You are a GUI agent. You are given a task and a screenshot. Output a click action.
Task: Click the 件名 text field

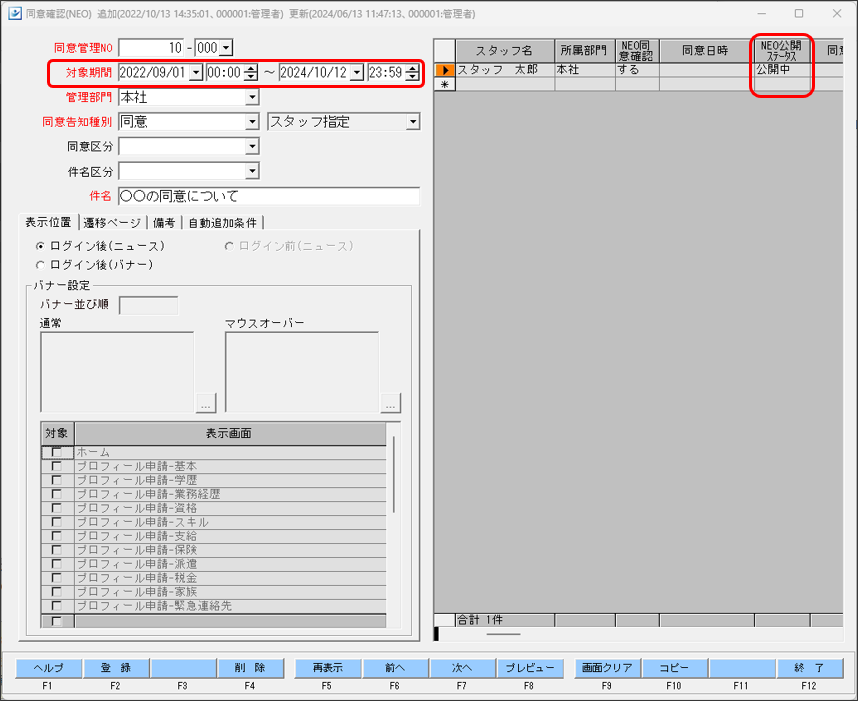pos(269,196)
